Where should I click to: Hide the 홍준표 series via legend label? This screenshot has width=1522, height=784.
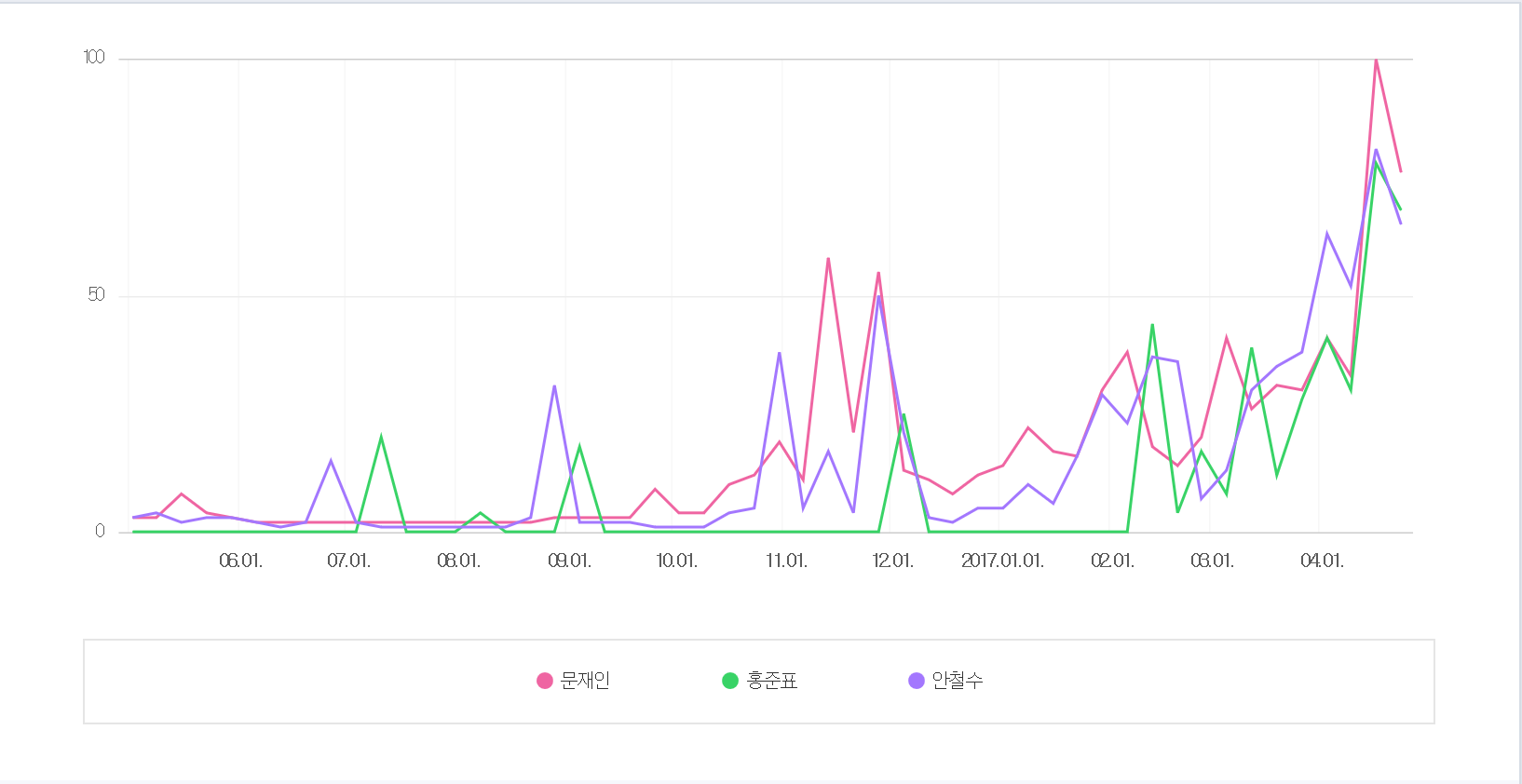click(772, 681)
